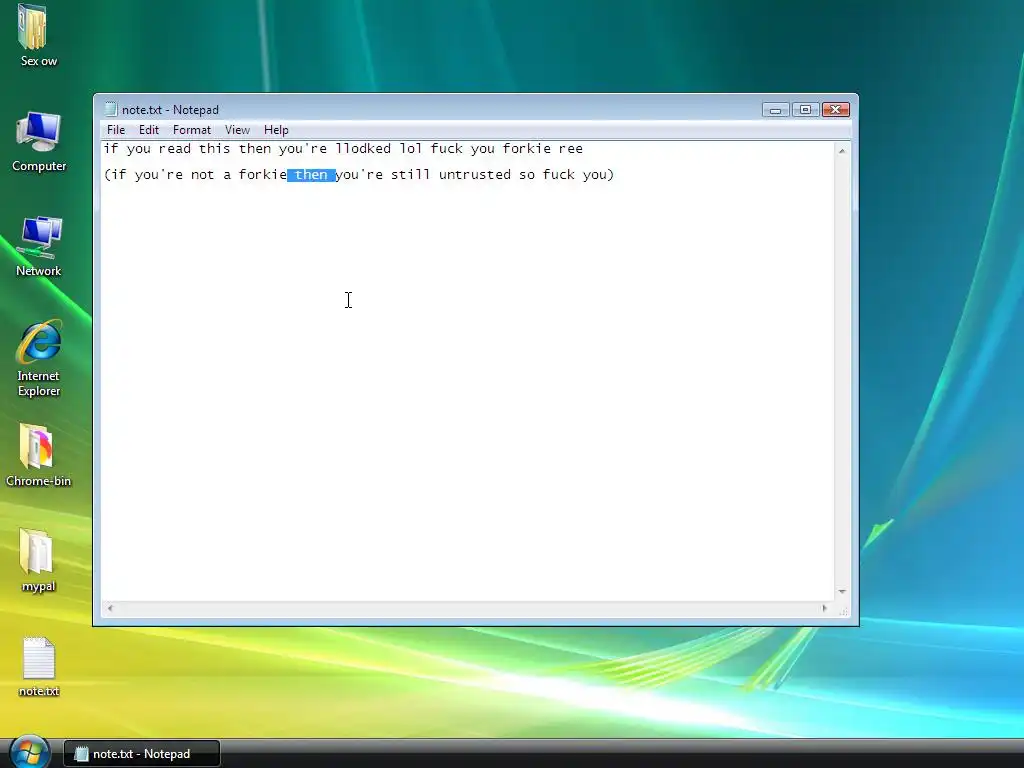Click the word "still" in second line
Viewport: 1024px width, 768px height.
coord(410,174)
